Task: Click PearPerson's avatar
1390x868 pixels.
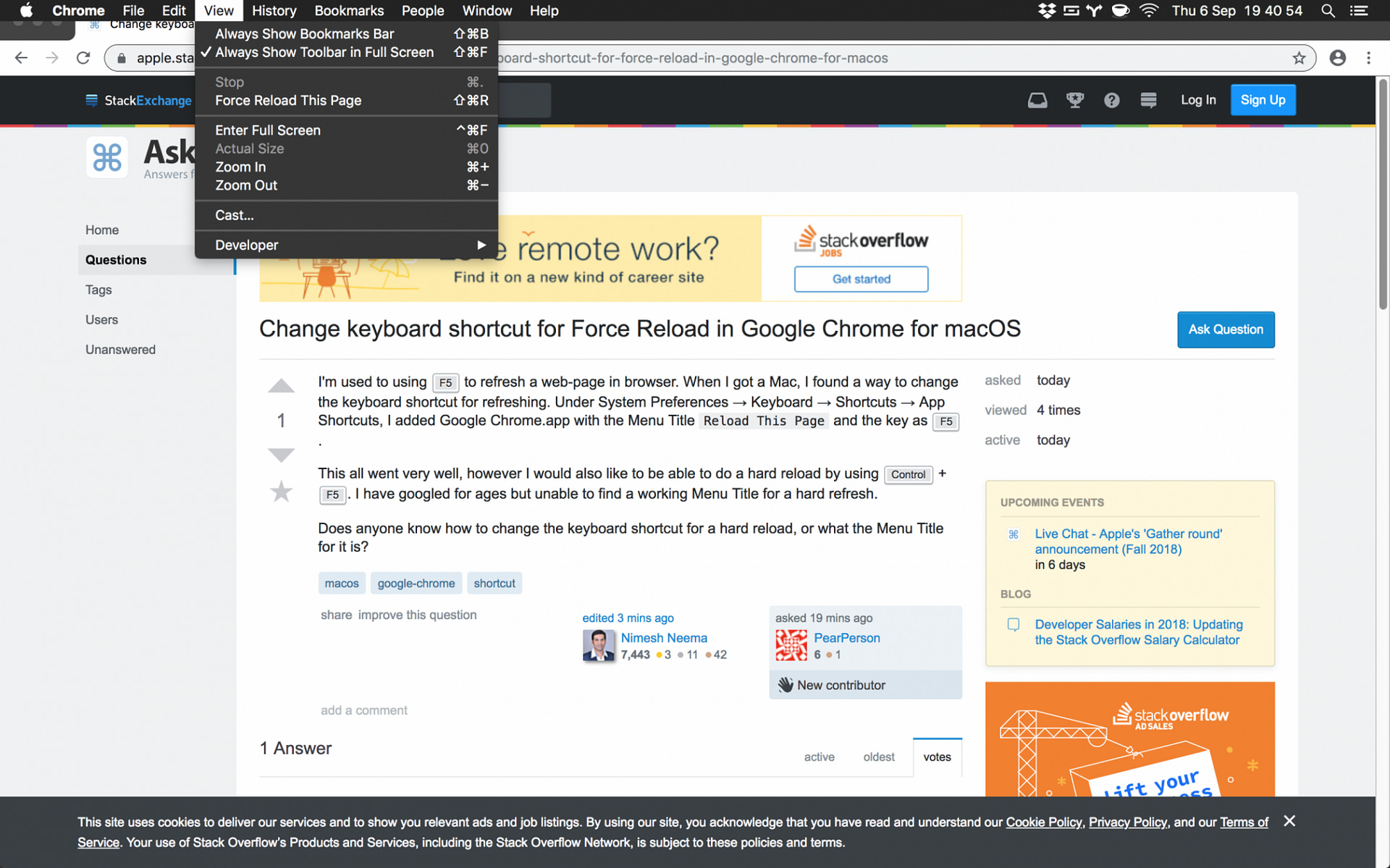Action: [791, 645]
